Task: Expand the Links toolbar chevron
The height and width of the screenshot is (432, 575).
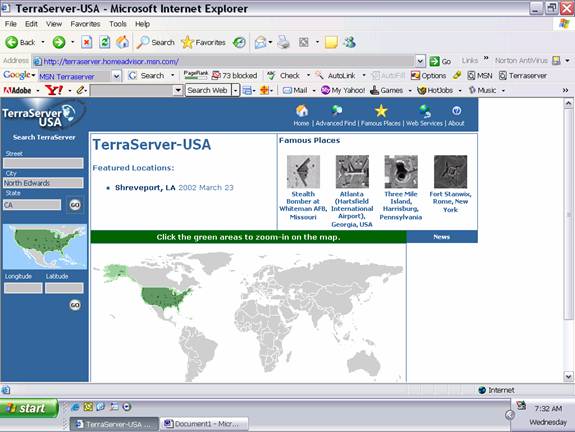Action: click(486, 58)
